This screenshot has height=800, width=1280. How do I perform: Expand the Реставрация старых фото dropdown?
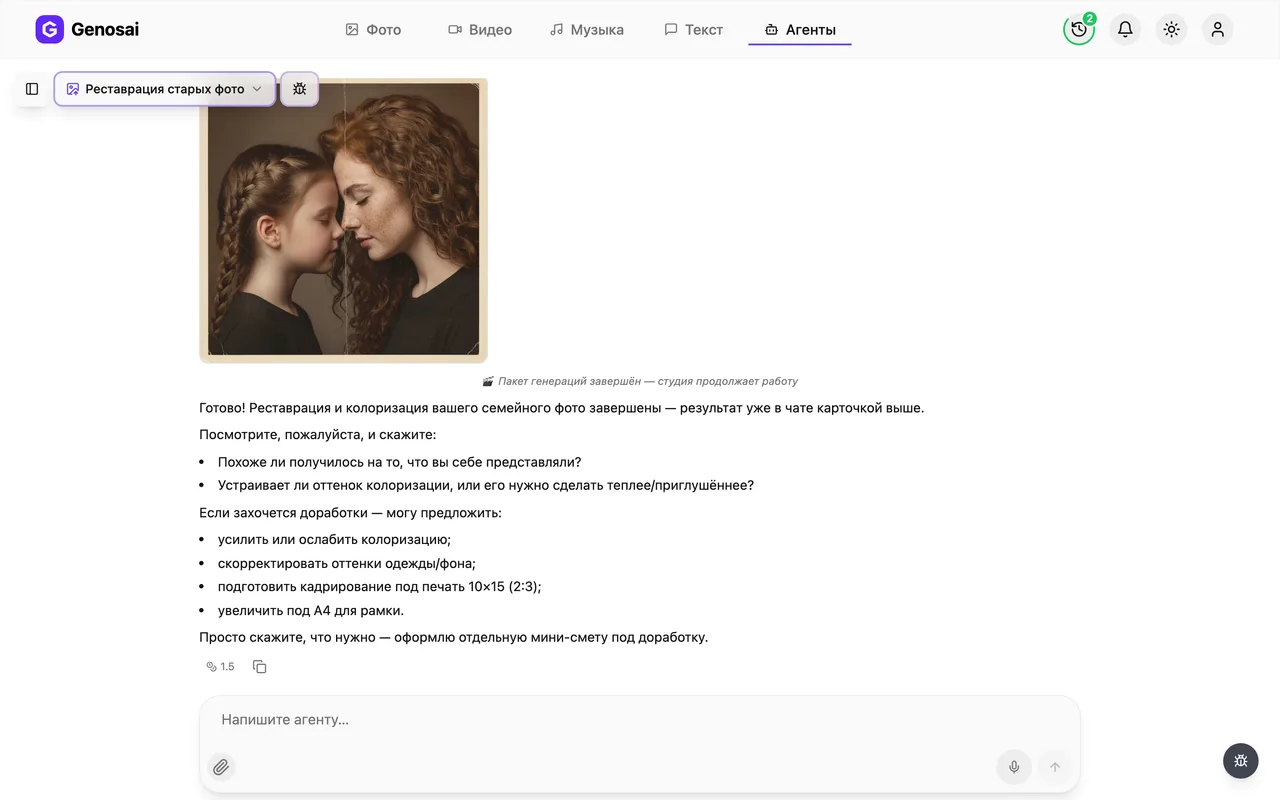[x=164, y=89]
